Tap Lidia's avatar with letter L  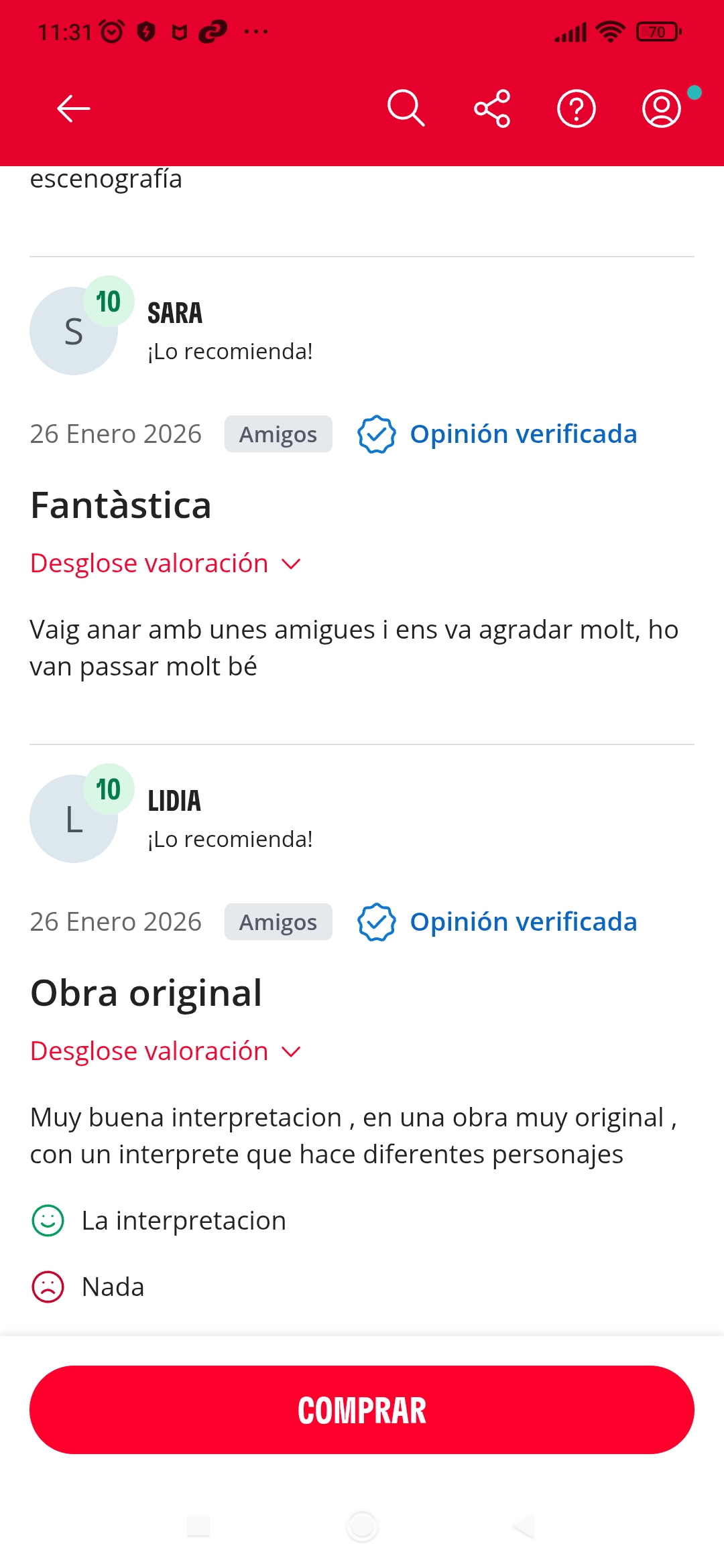tap(73, 819)
